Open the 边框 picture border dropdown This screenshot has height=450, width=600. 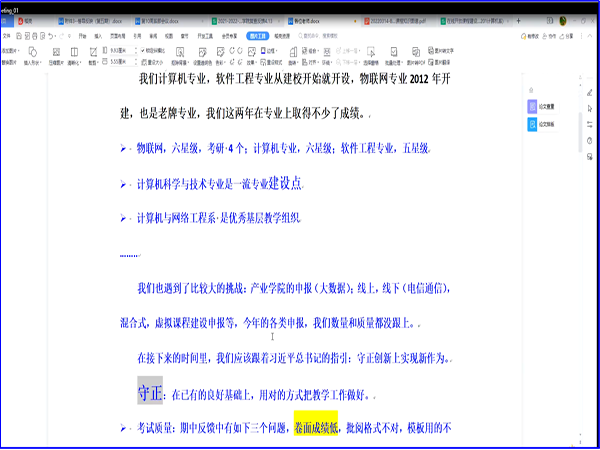[x=269, y=51]
